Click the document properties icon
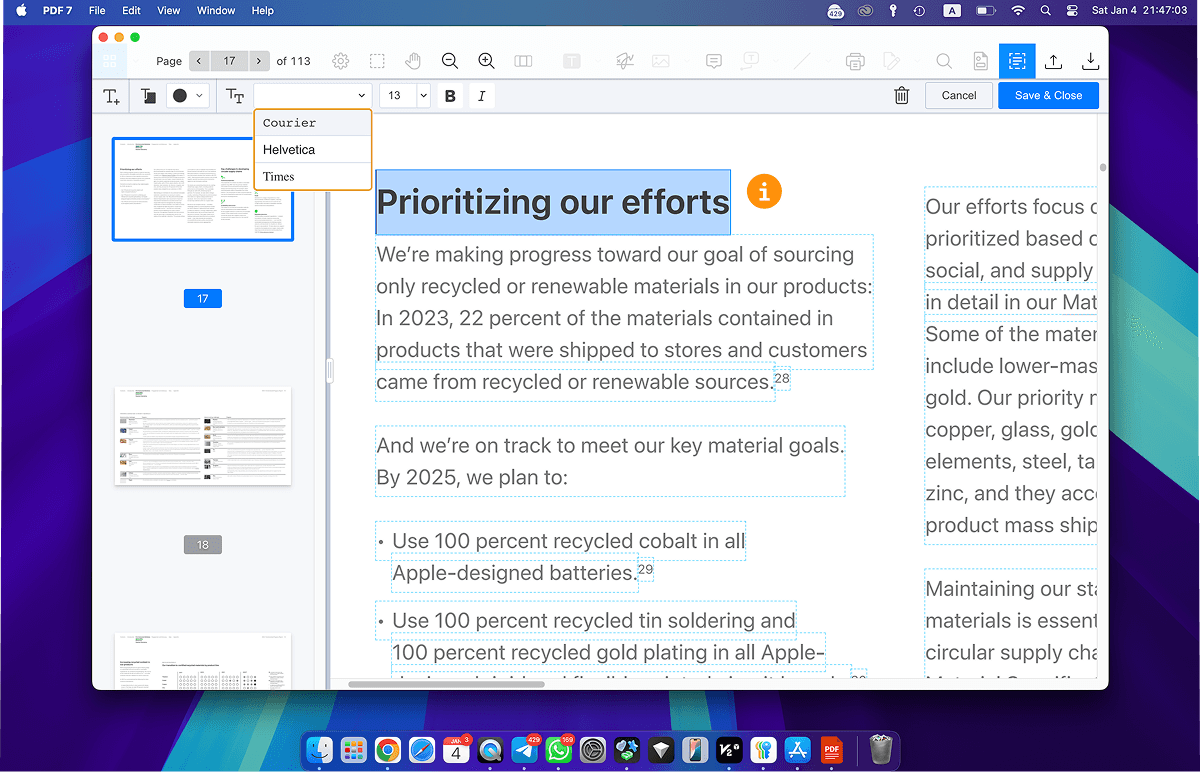This screenshot has width=1200, height=772. [981, 61]
